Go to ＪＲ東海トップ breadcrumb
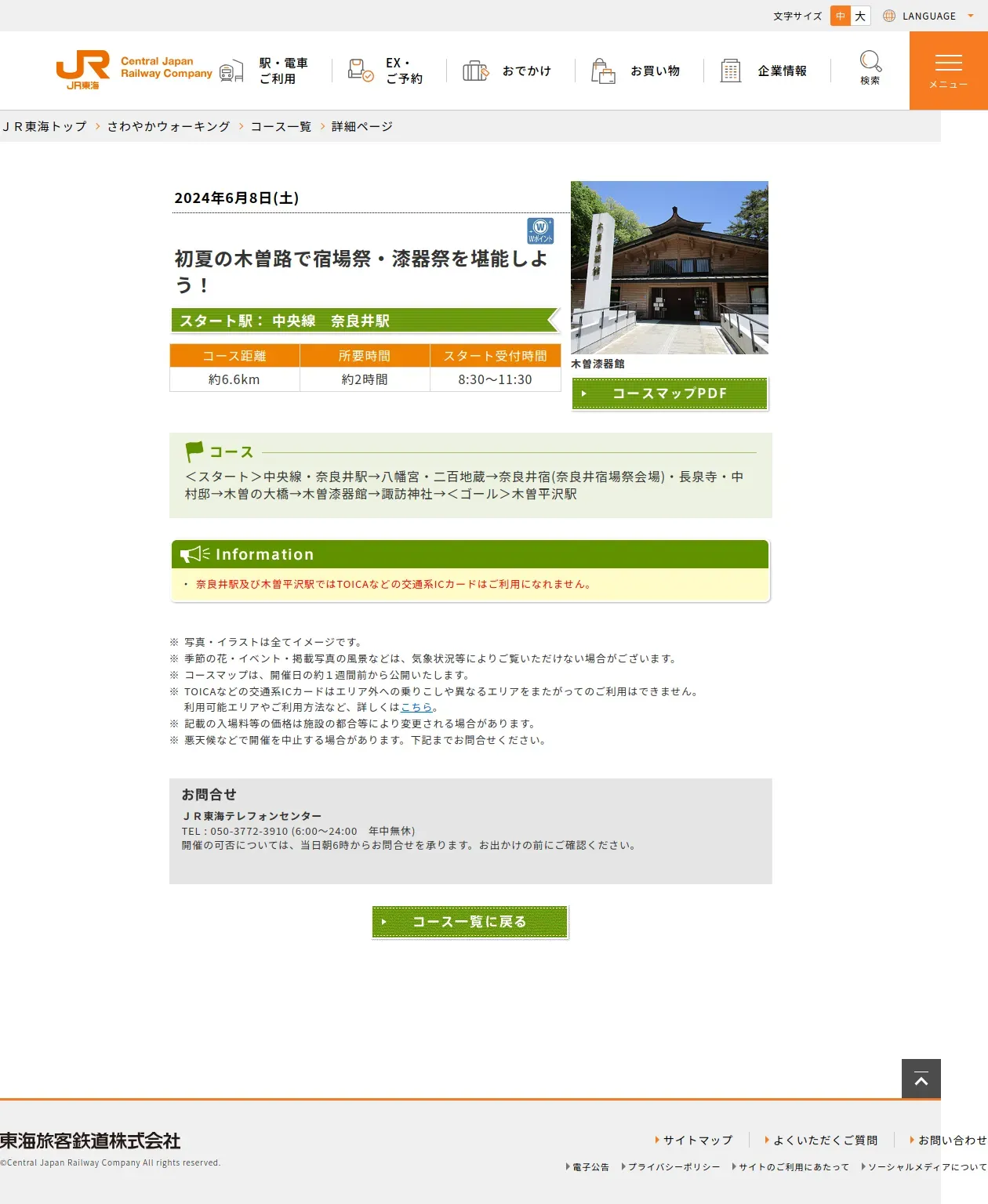The image size is (988, 1204). (45, 126)
